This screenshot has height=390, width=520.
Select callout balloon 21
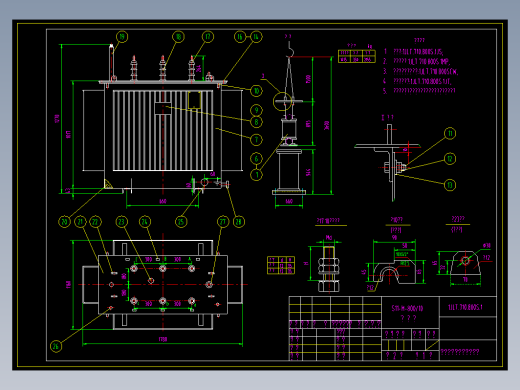tap(80, 222)
